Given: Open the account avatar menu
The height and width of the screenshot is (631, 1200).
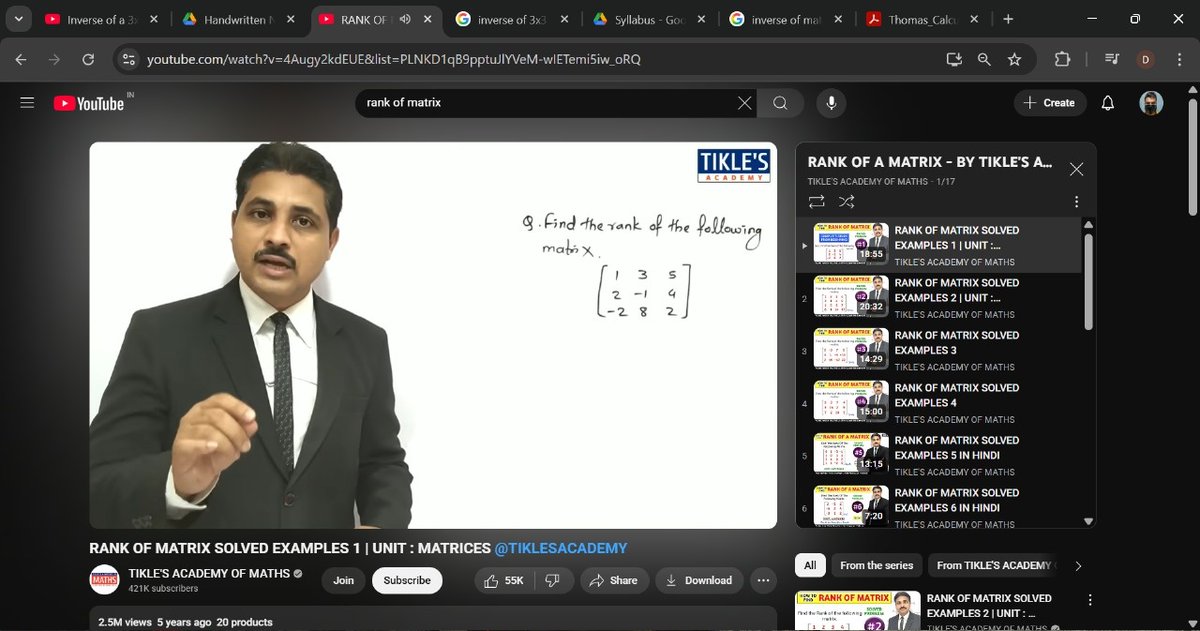Looking at the screenshot, I should (x=1152, y=103).
